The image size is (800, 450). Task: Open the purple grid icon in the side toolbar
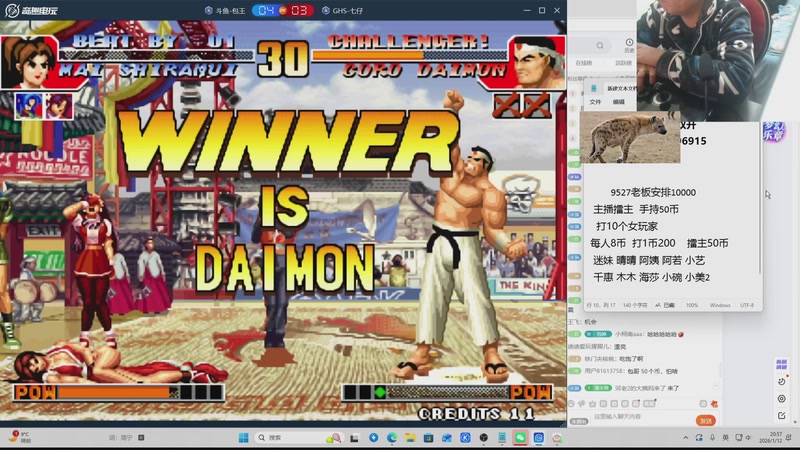(x=781, y=364)
